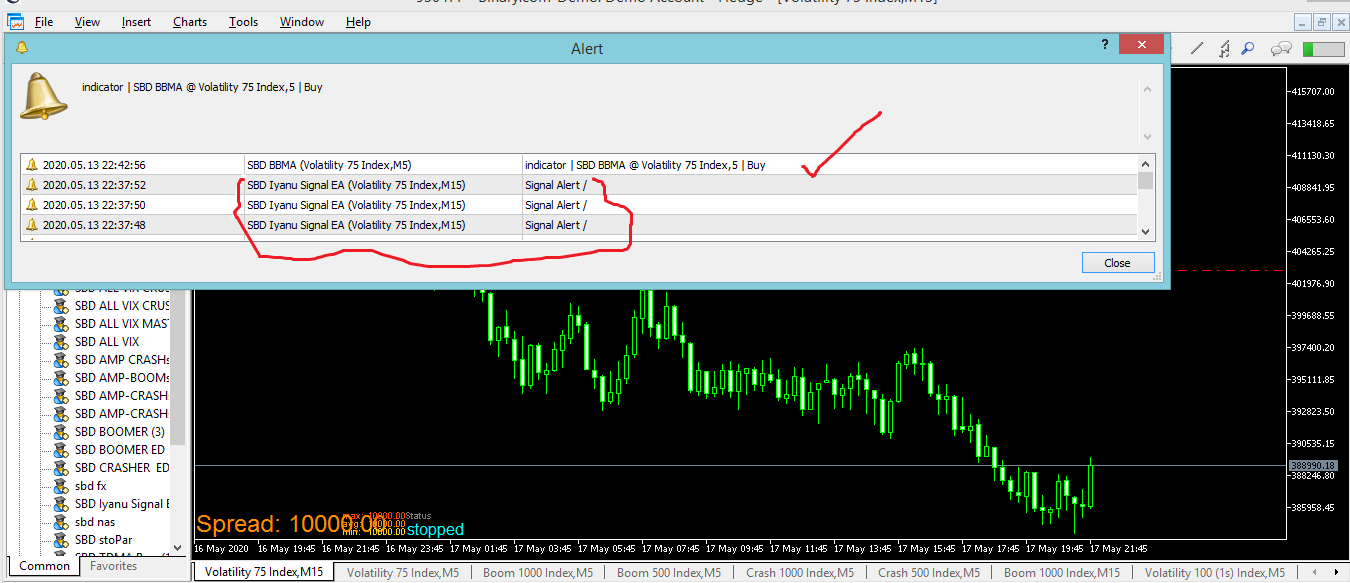Switch to the Crash 500 Index,M5 chart tab
1350x583 pixels.
928,573
